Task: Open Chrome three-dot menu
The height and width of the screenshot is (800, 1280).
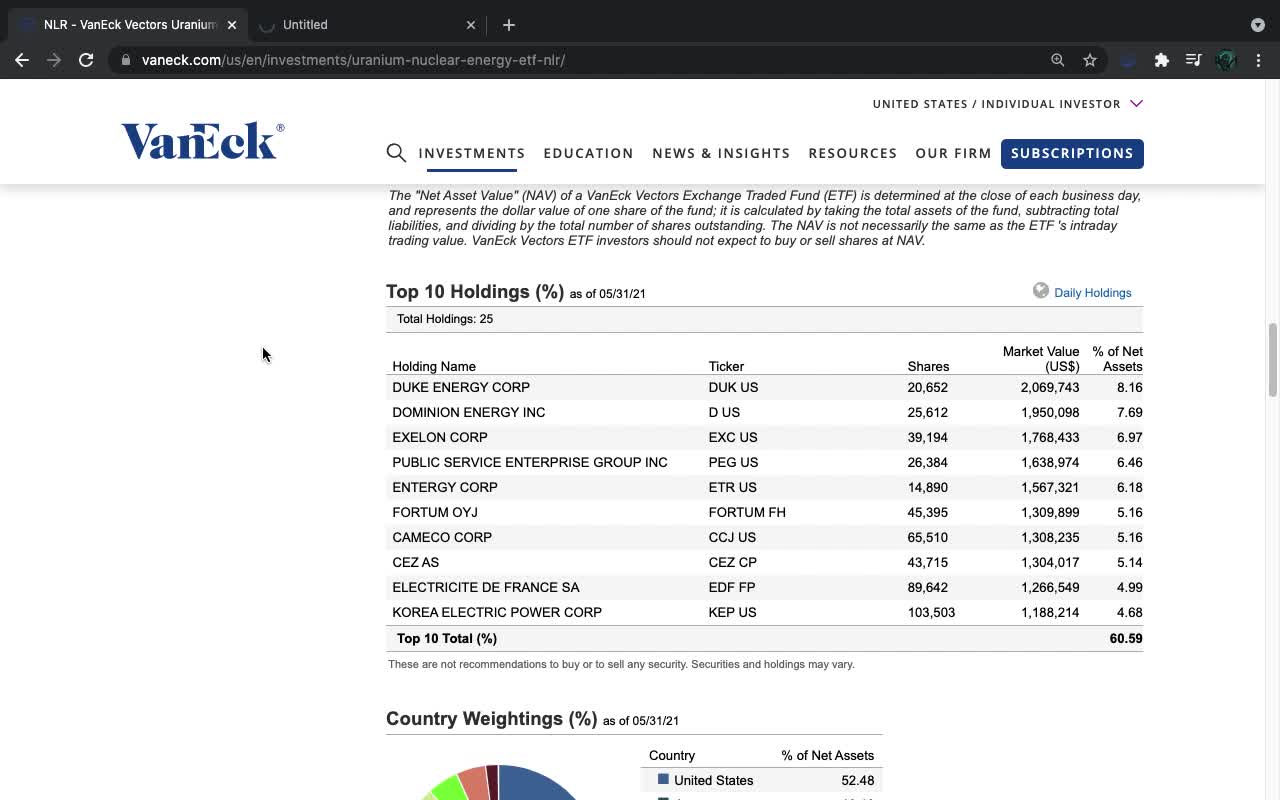Action: pos(1258,60)
